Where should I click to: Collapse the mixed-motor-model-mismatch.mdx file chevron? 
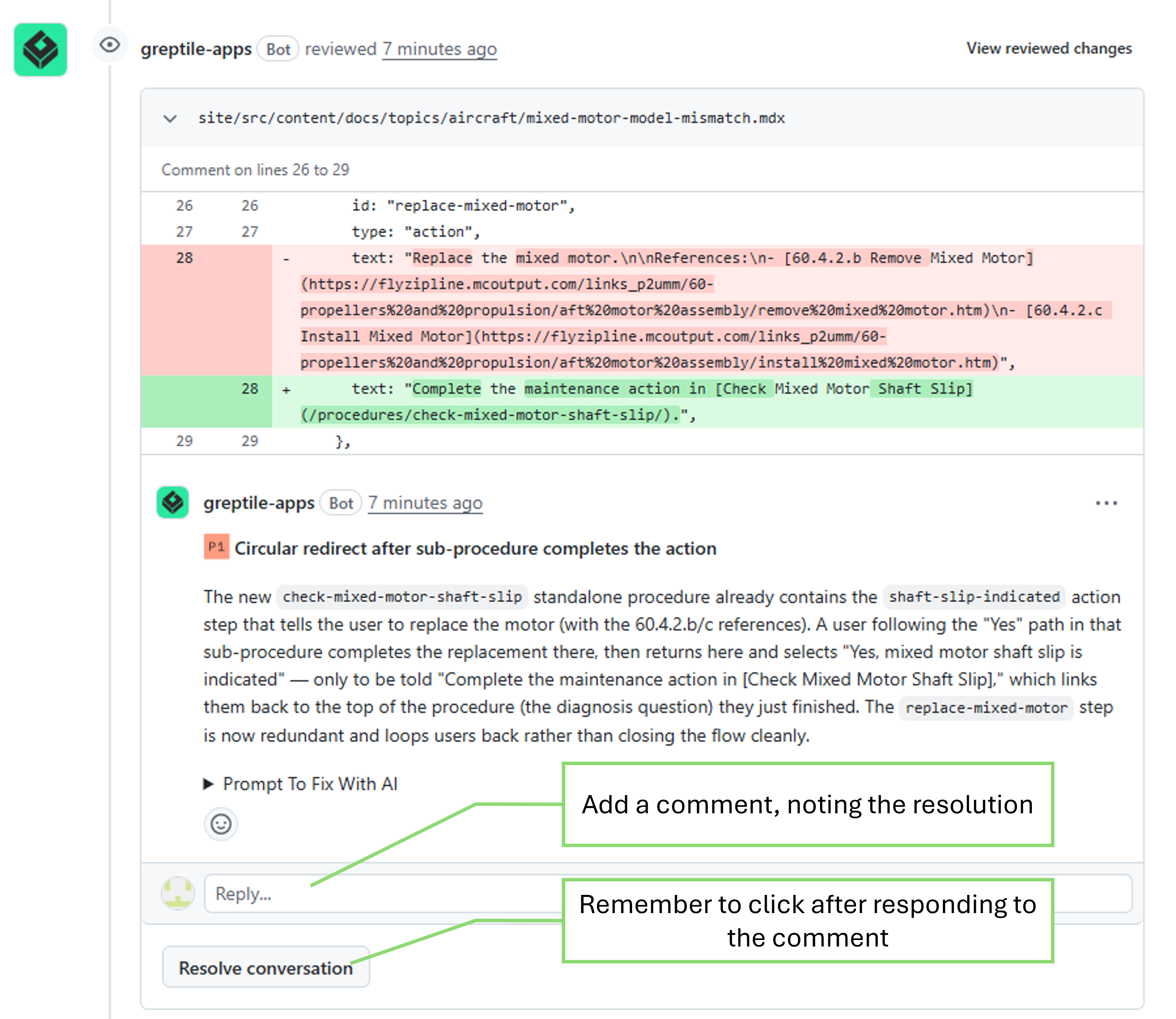coord(170,118)
